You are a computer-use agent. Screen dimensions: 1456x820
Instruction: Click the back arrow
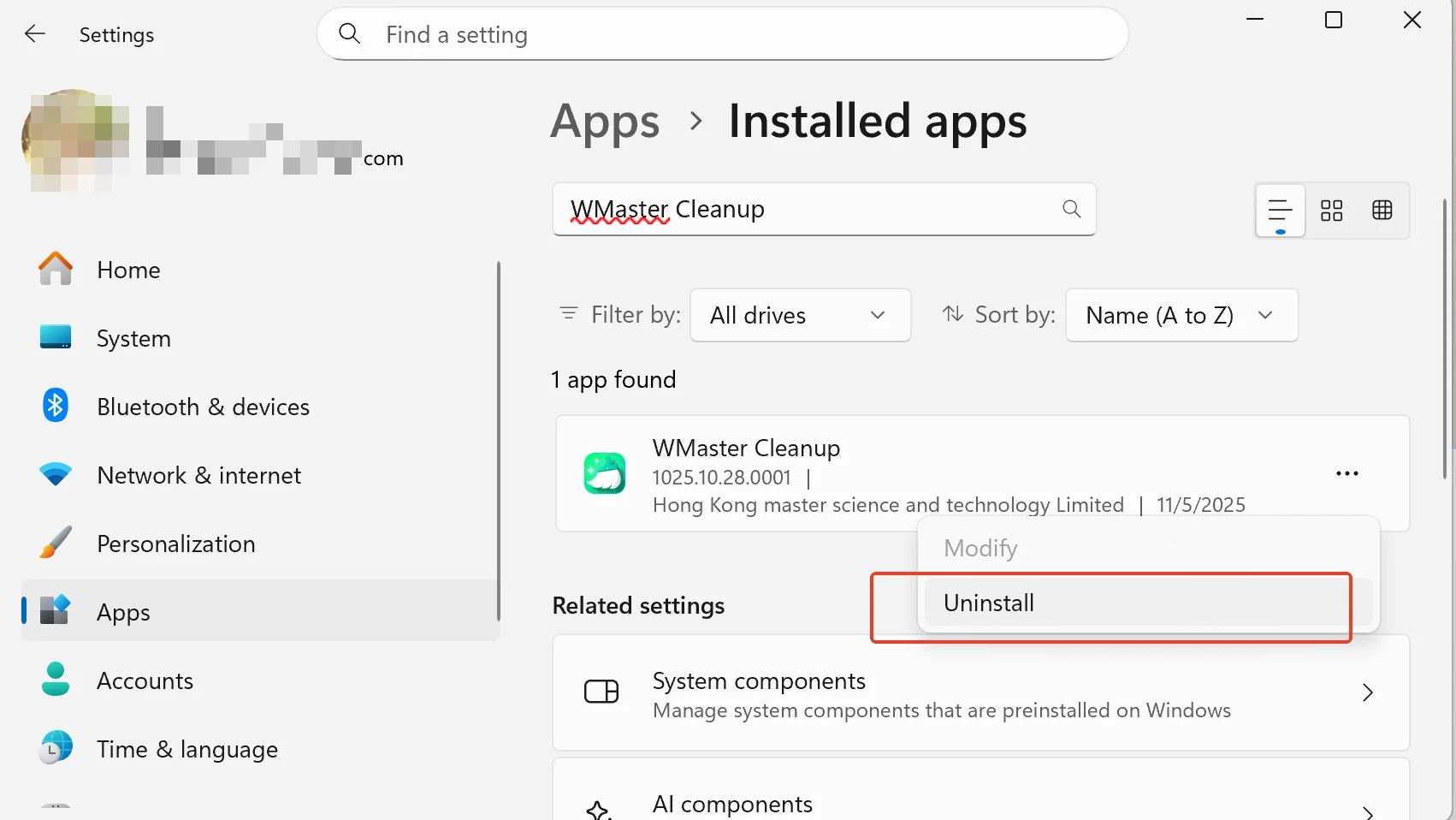point(34,33)
